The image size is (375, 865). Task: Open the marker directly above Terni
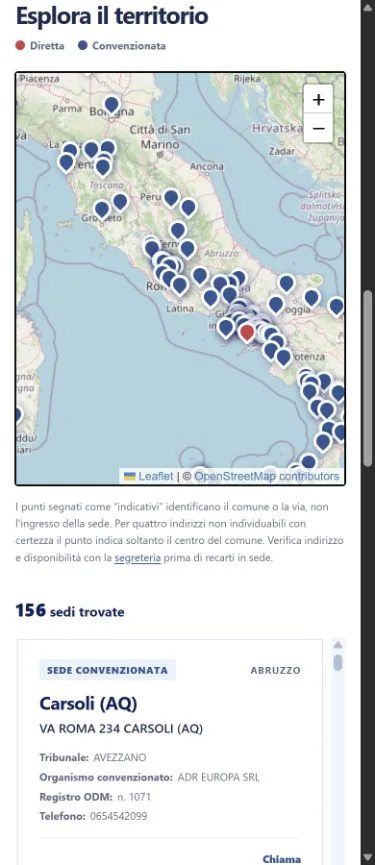178,231
